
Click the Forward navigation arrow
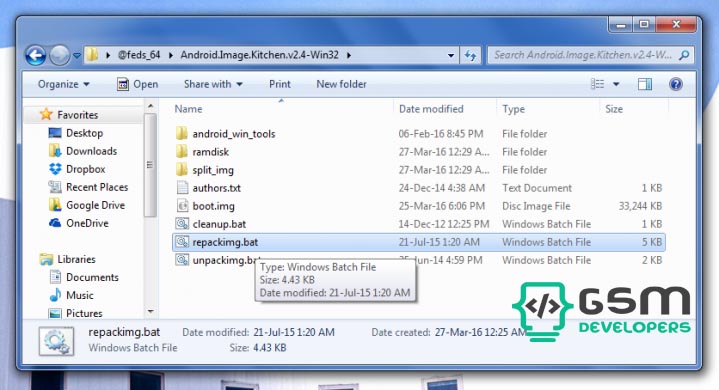click(60, 55)
